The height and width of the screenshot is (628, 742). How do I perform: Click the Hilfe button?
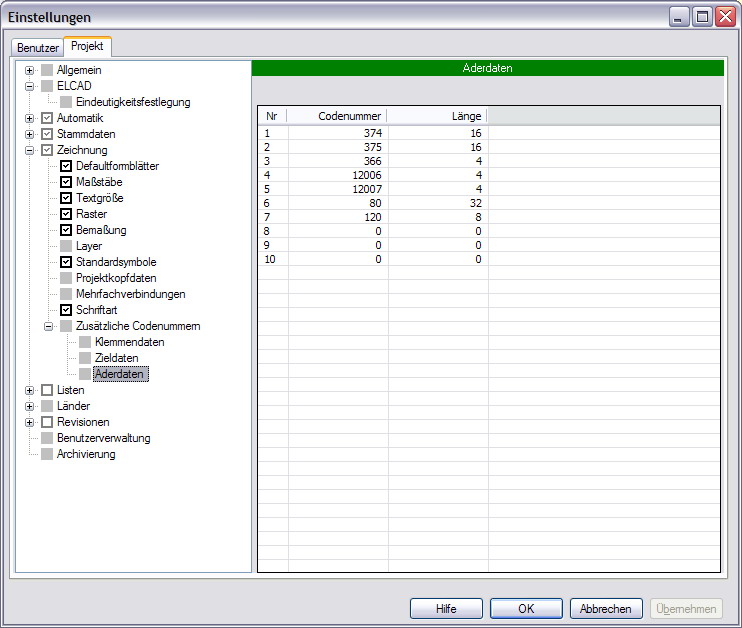446,609
